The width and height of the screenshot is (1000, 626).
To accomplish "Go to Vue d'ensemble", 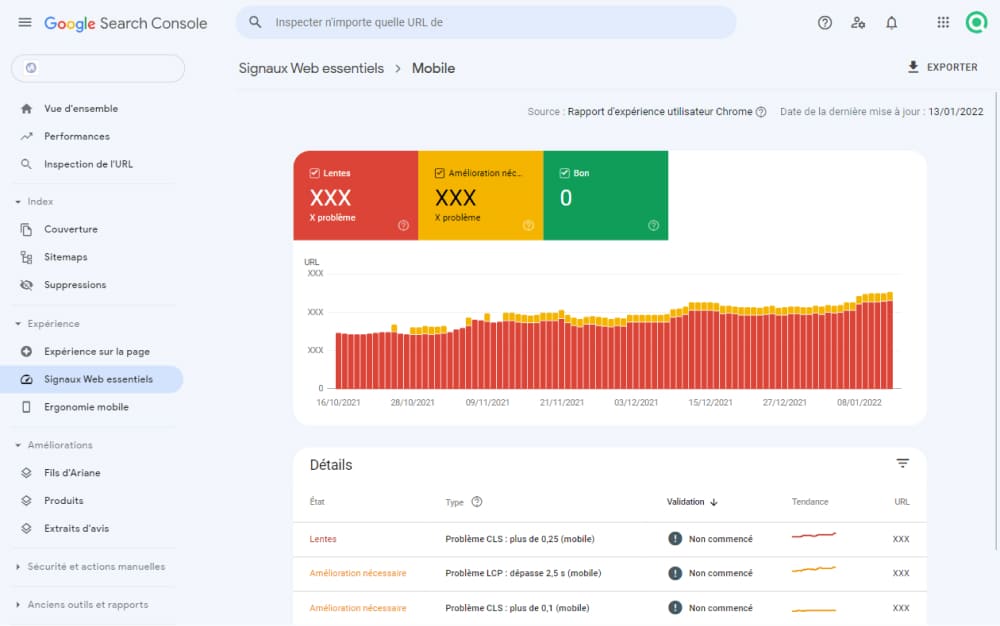I will click(81, 108).
